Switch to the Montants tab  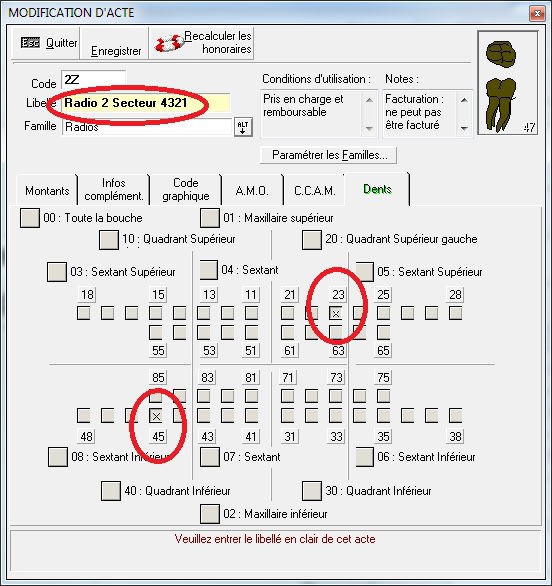pyautogui.click(x=47, y=191)
